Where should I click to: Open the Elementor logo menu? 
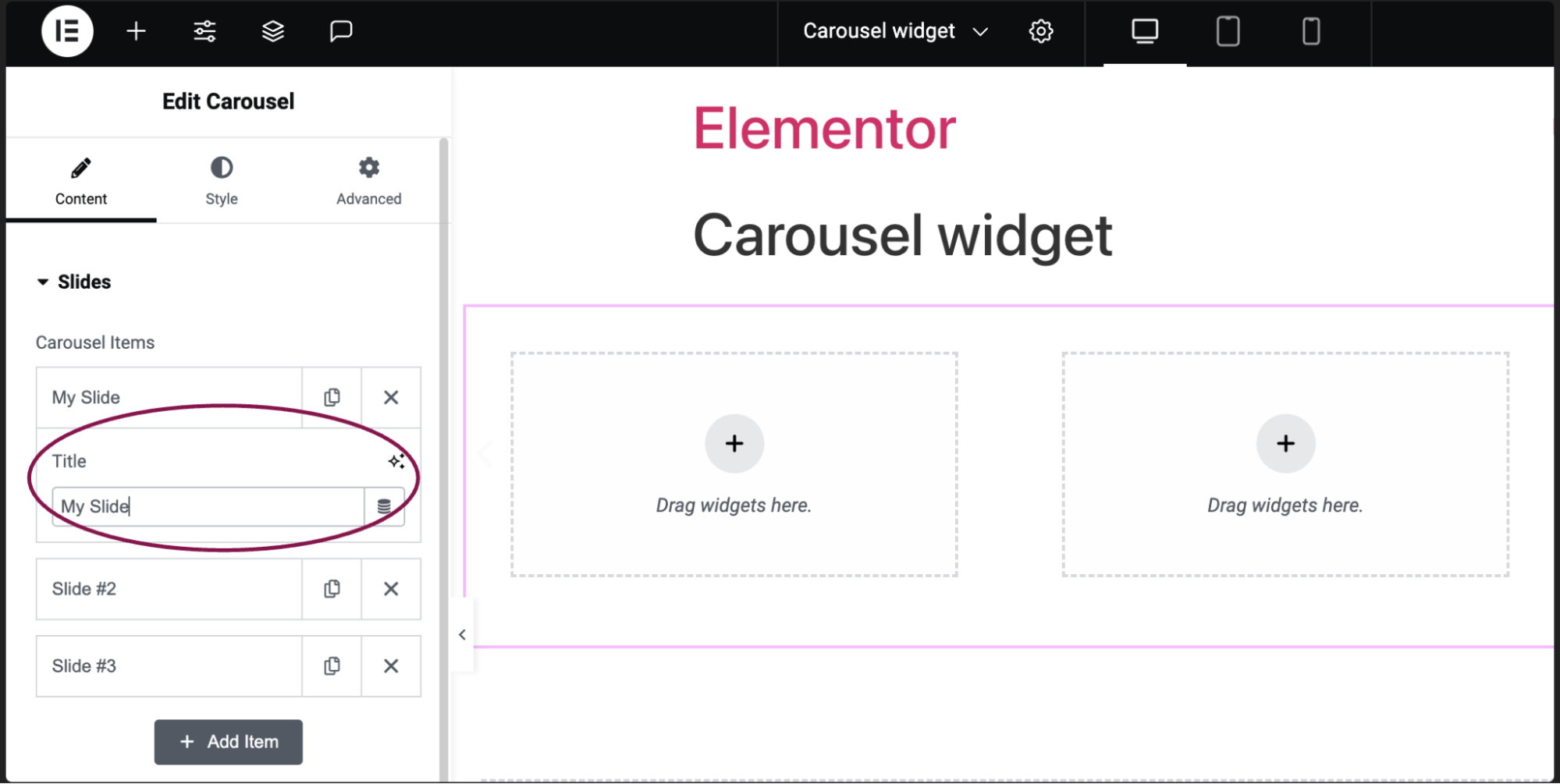[67, 31]
